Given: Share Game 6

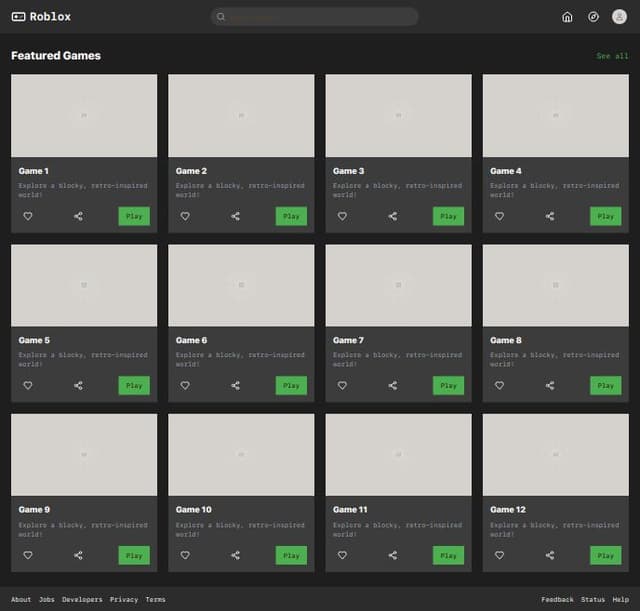Looking at the screenshot, I should pos(236,386).
